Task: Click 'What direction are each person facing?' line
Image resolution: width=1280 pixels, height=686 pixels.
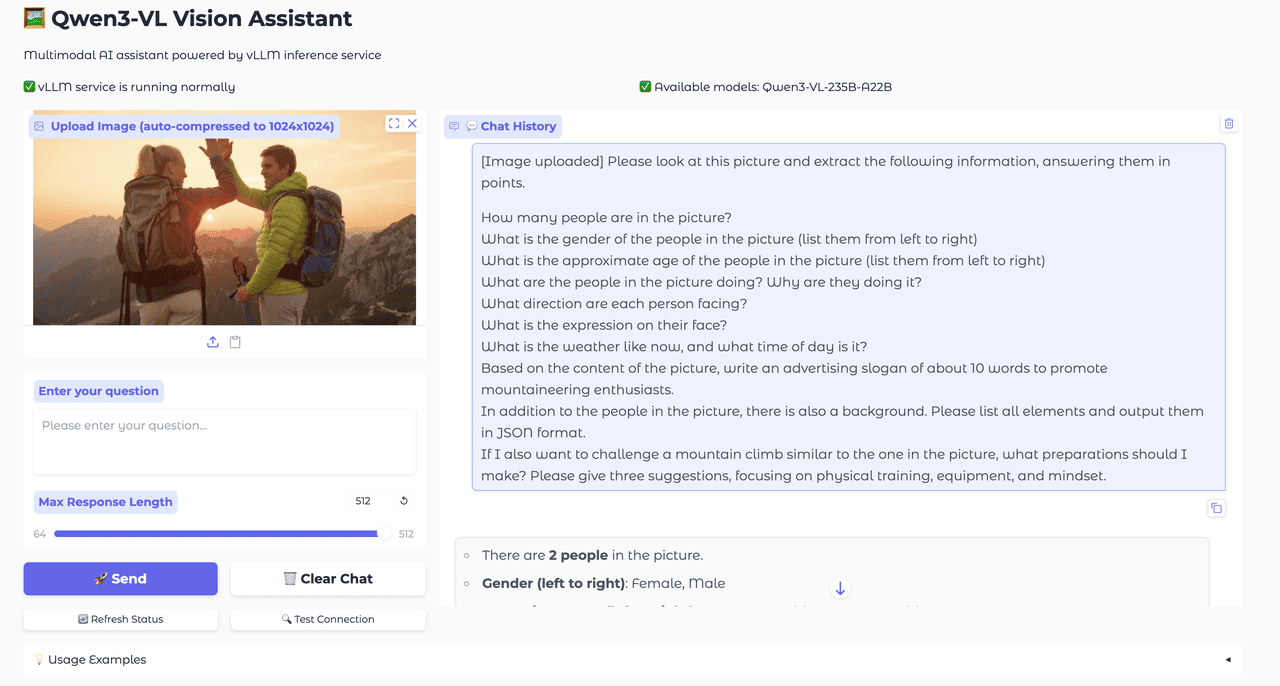Action: [614, 303]
